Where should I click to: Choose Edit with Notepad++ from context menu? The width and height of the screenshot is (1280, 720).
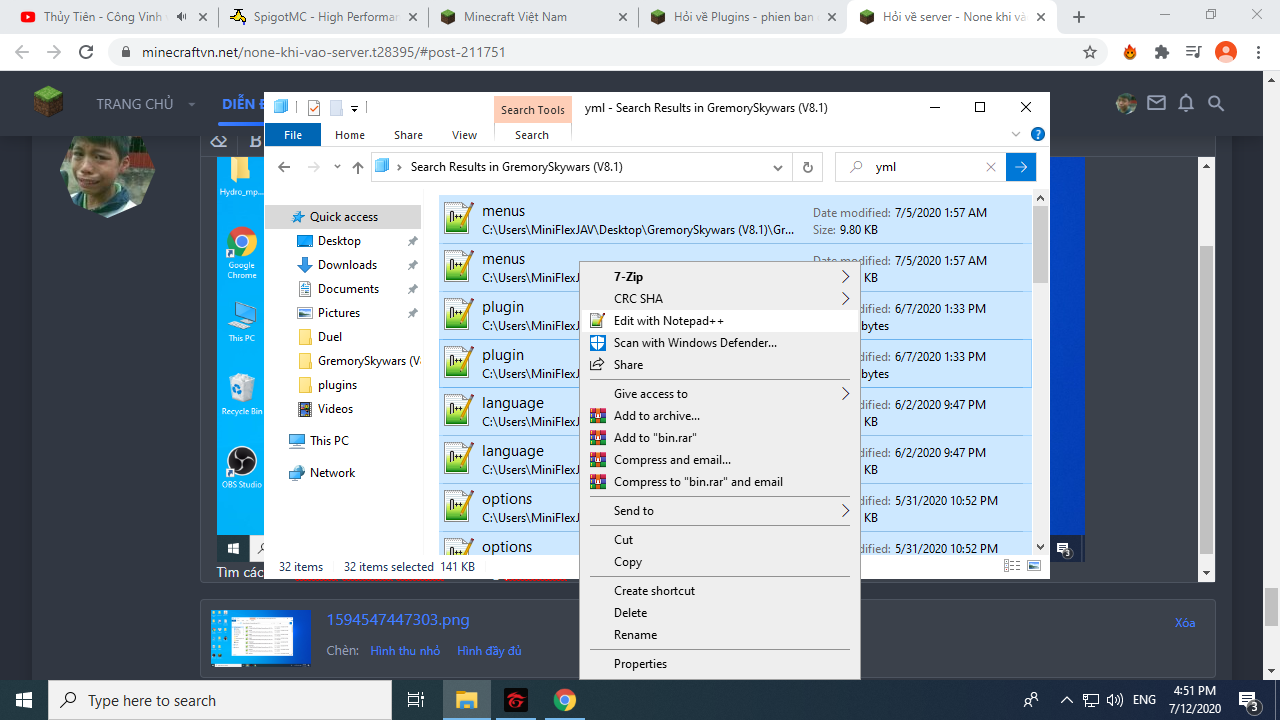tap(668, 321)
